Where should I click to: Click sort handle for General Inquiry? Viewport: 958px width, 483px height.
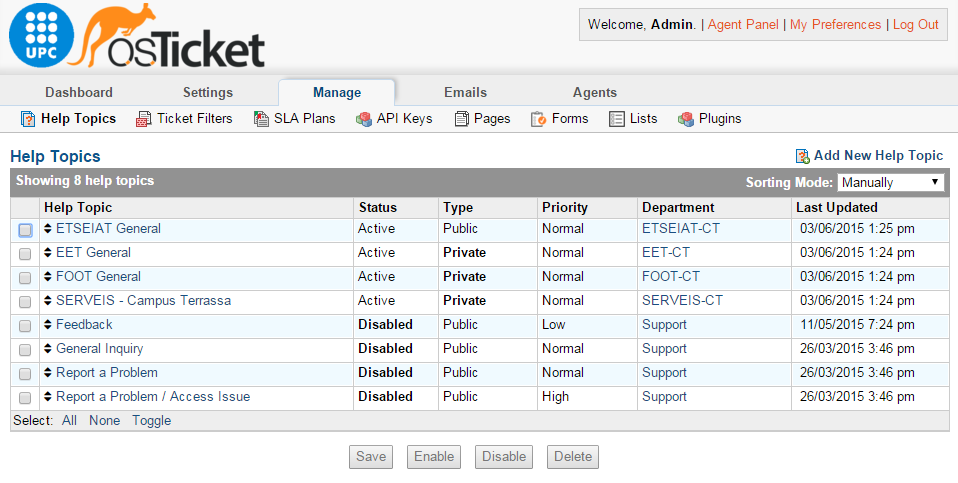click(x=48, y=349)
